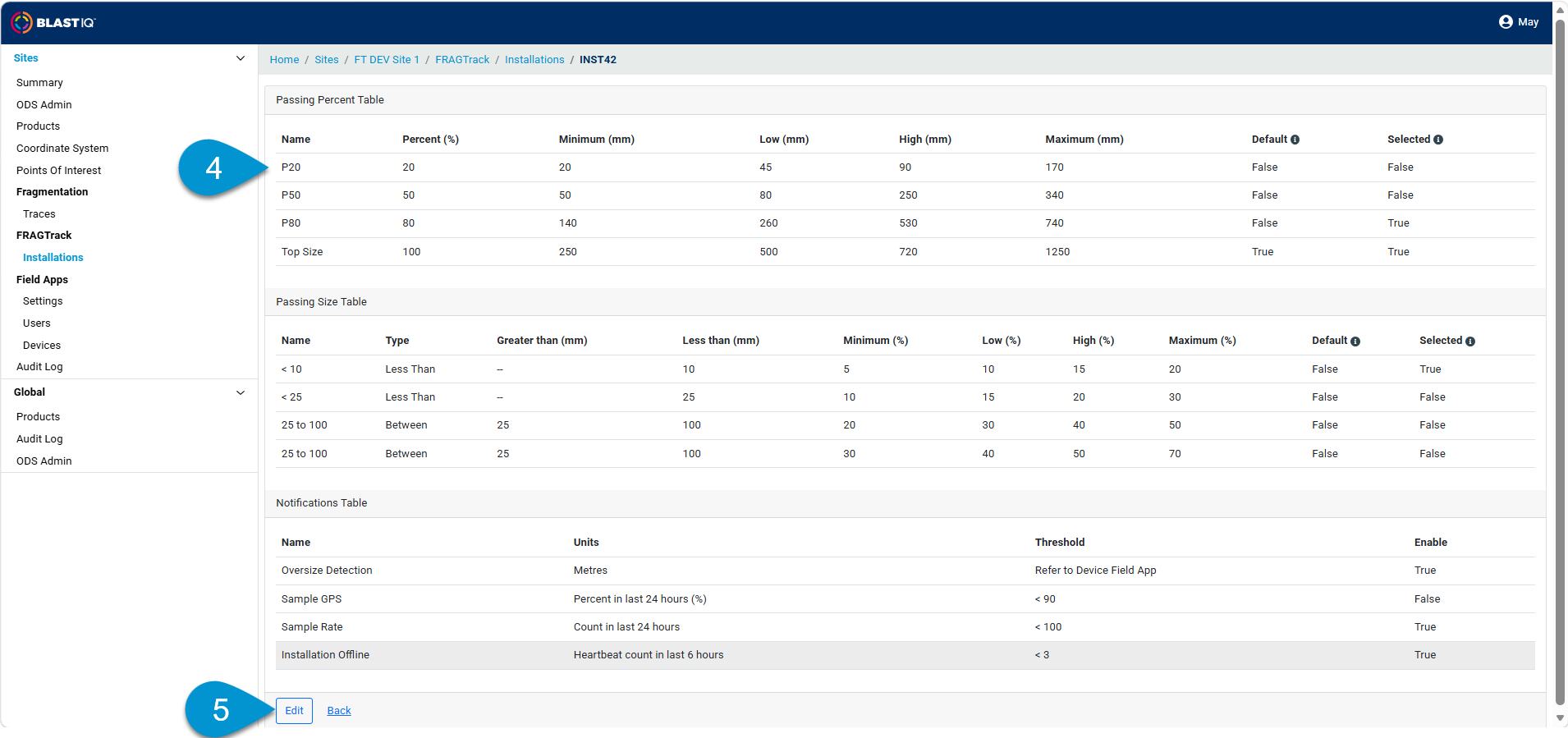Click Default info icon in Passing Percent Table
The width and height of the screenshot is (1568, 738).
pyautogui.click(x=1295, y=140)
